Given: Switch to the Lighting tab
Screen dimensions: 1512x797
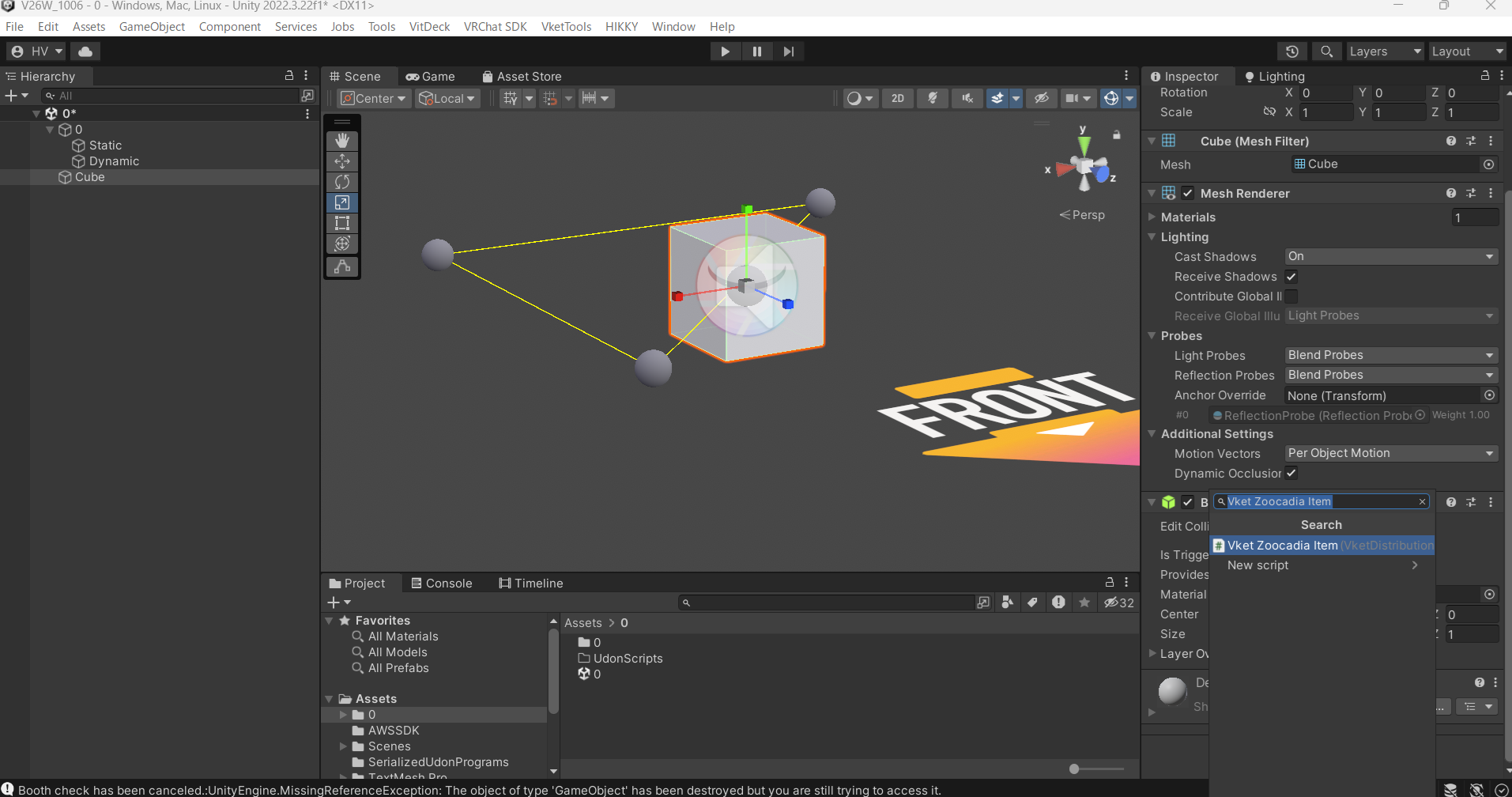Looking at the screenshot, I should click(1274, 77).
